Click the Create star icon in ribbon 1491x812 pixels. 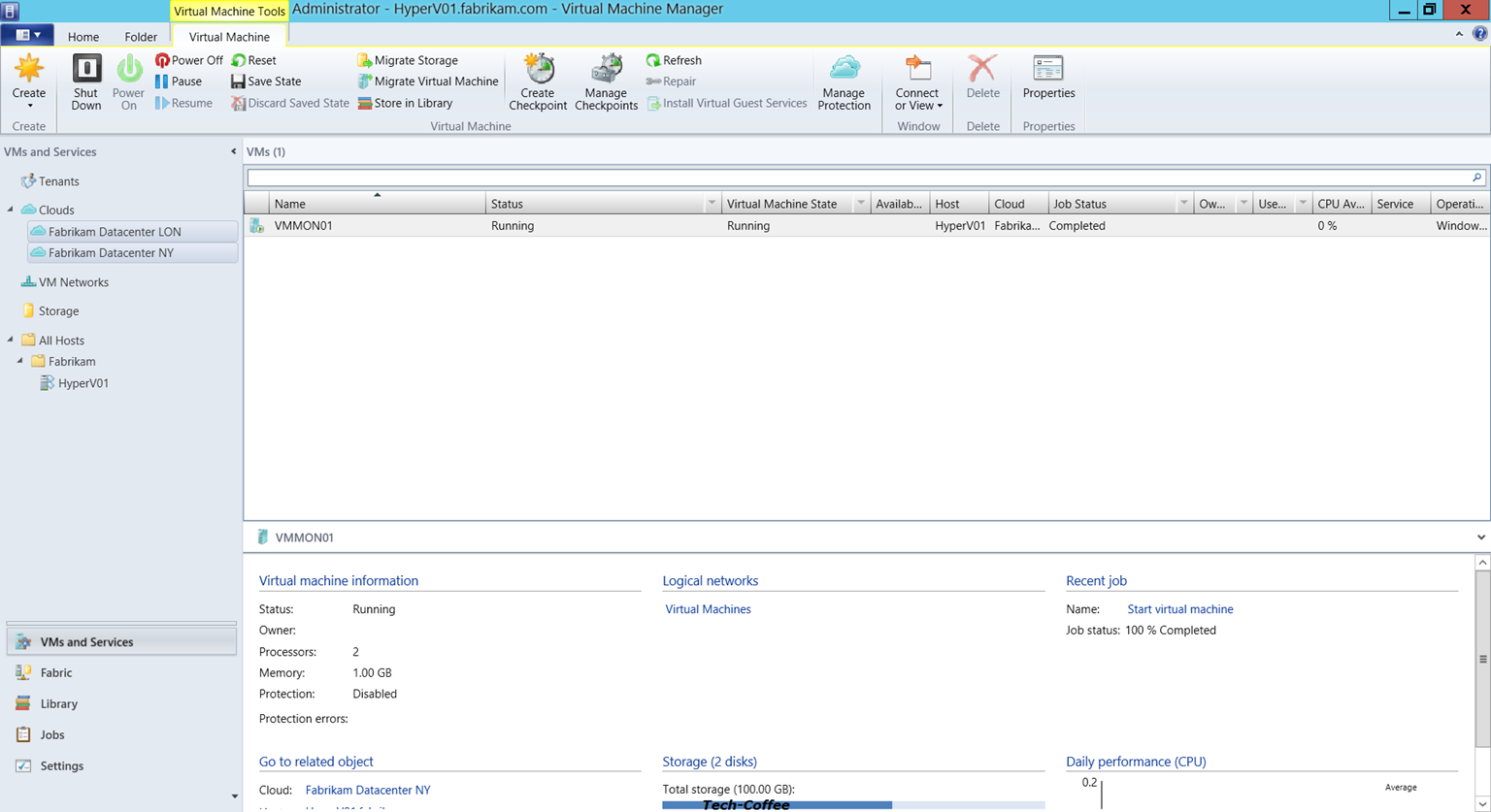coord(29,70)
